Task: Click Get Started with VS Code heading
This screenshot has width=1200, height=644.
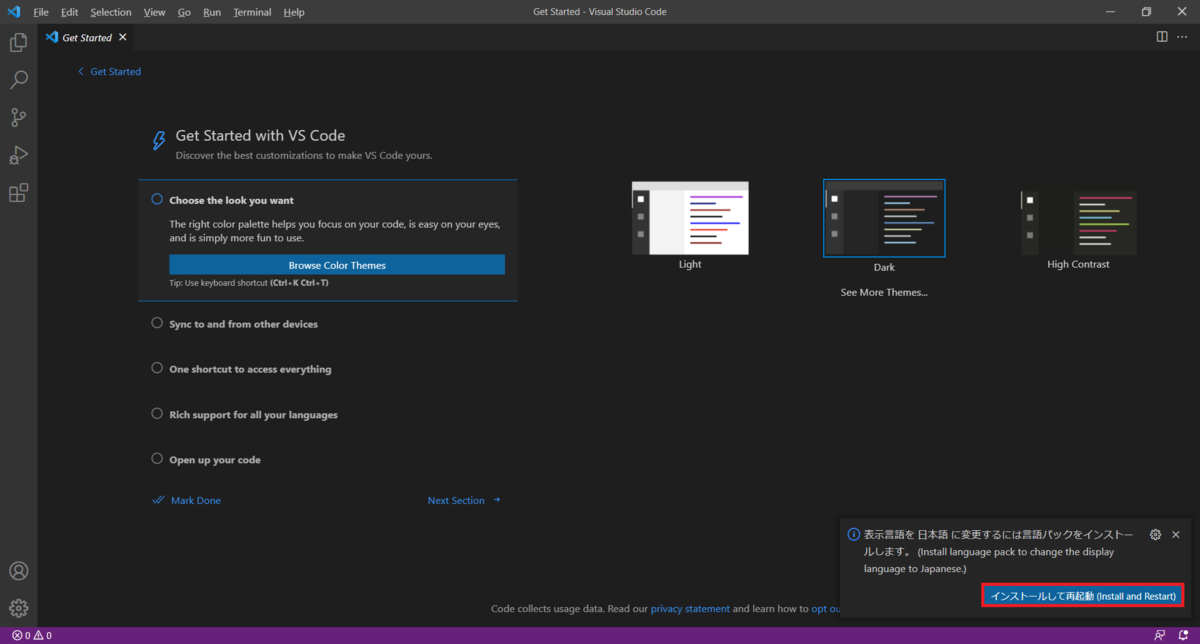Action: [x=260, y=136]
